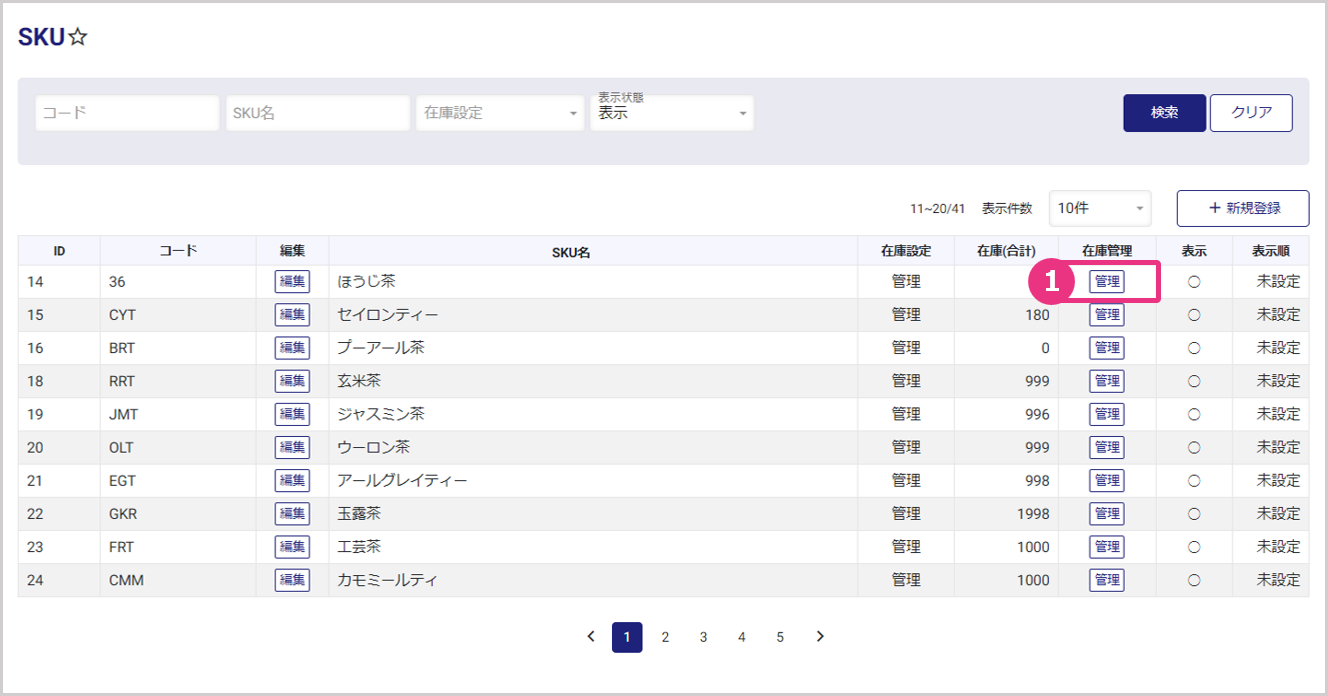The width and height of the screenshot is (1328, 696).
Task: Click 管理 stock button for カモミールティ
Action: point(1106,580)
